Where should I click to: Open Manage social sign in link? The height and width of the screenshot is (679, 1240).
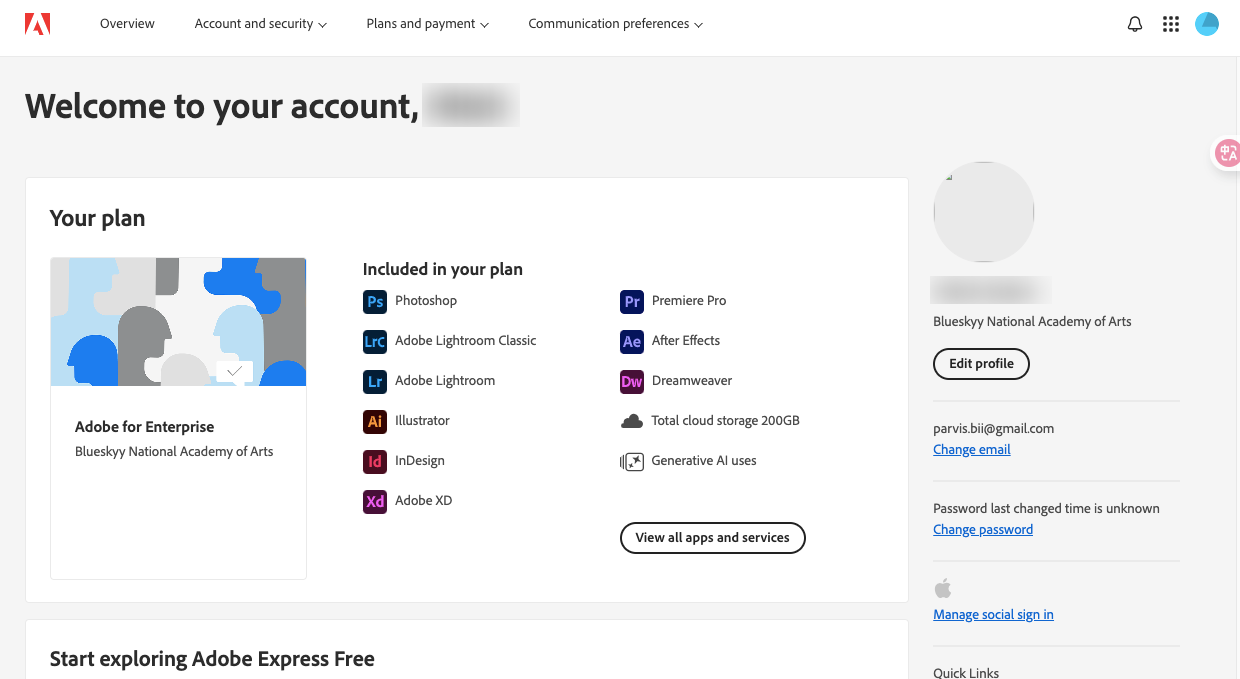point(993,615)
